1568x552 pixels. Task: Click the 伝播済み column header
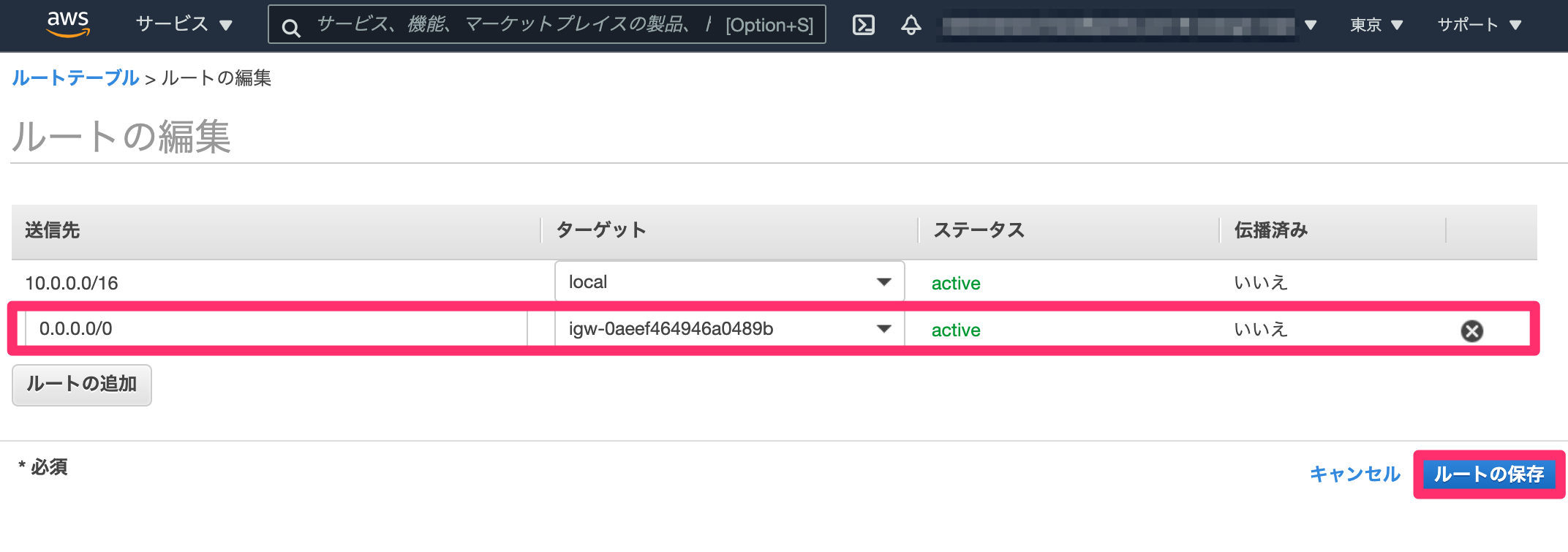coord(1271,230)
